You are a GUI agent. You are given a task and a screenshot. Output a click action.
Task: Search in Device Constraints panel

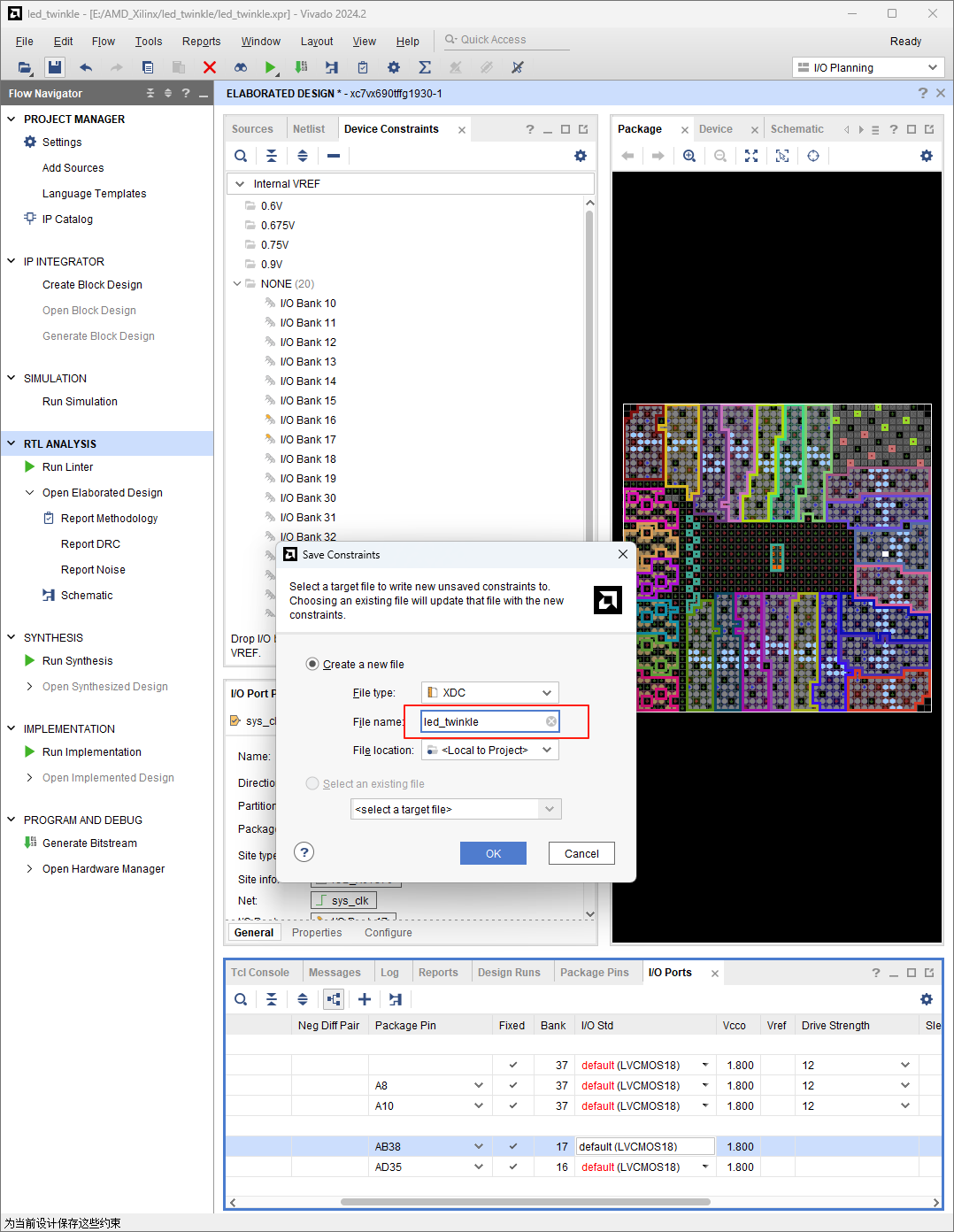[241, 156]
